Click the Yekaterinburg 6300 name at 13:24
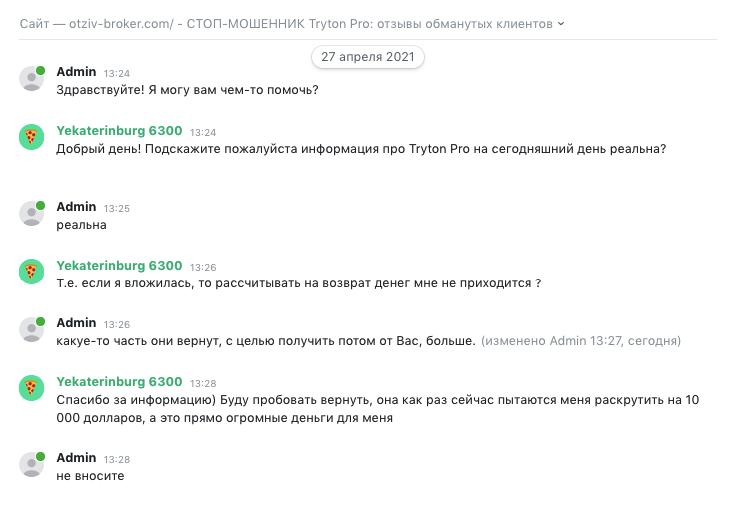 point(119,131)
